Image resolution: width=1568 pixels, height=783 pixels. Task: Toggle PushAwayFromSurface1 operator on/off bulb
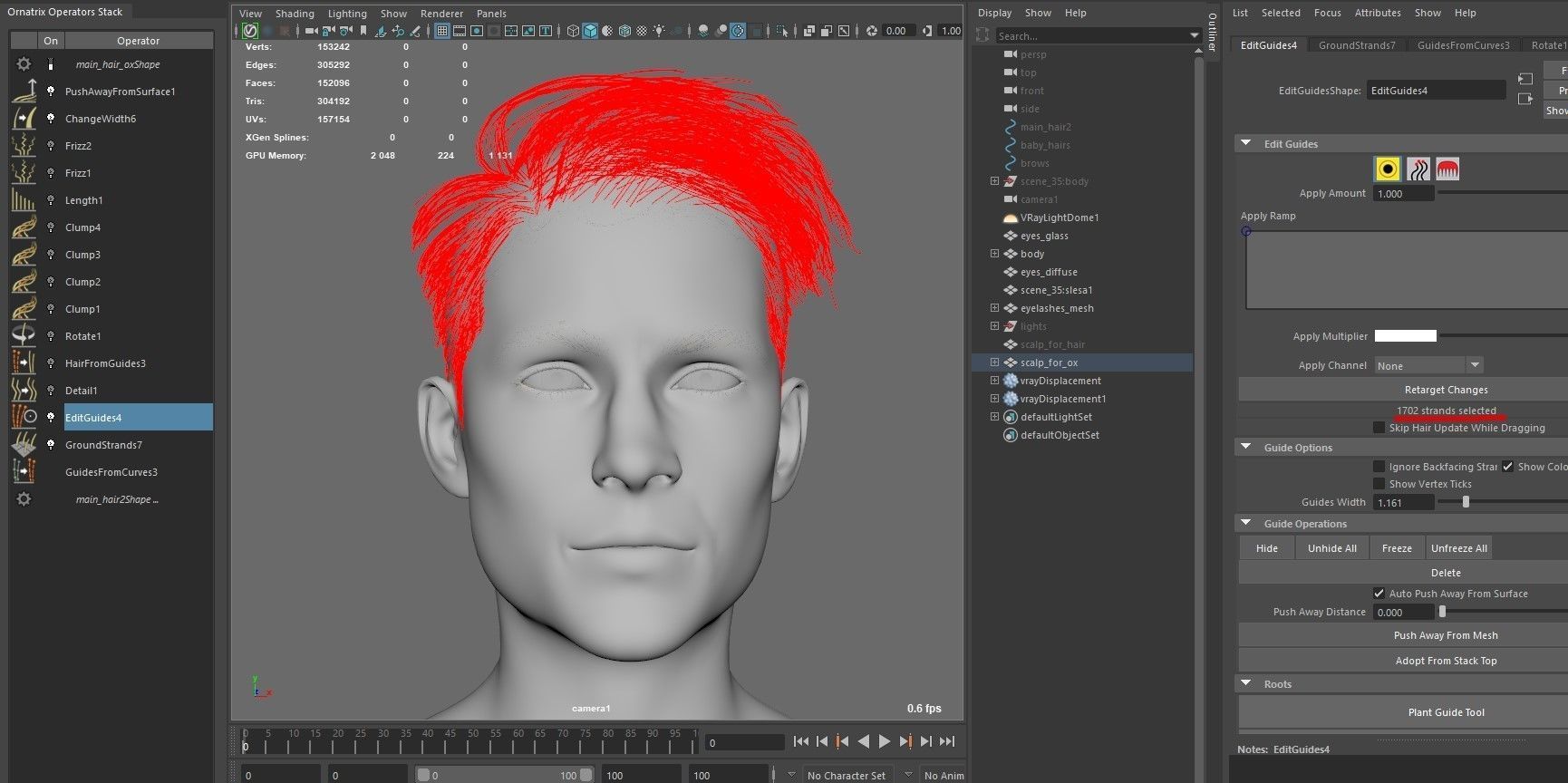coord(51,91)
